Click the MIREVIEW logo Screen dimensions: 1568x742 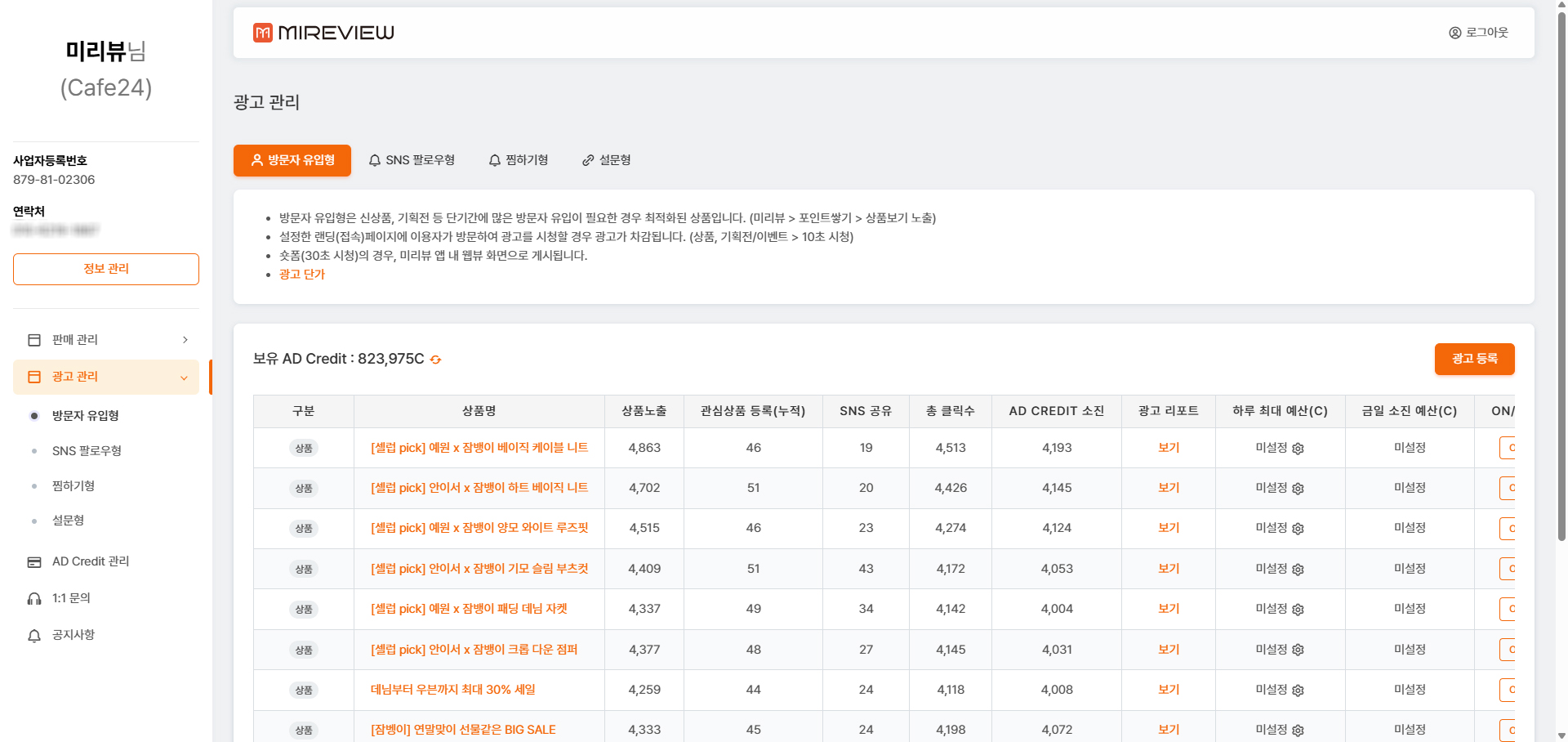pyautogui.click(x=323, y=33)
